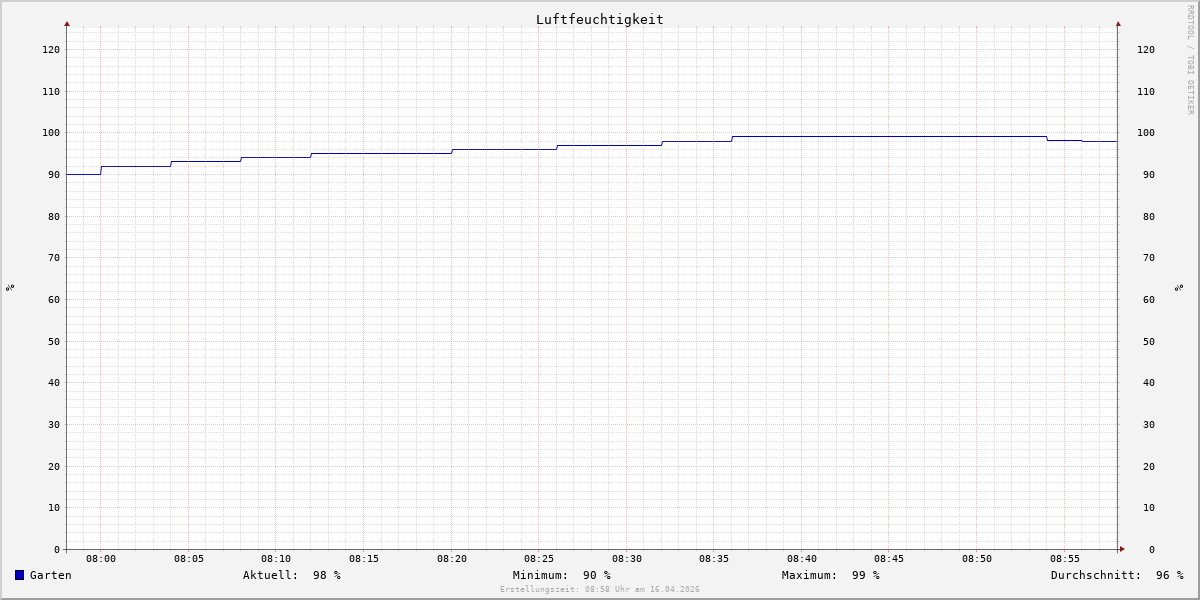Select the Garten legend label

tap(51, 575)
